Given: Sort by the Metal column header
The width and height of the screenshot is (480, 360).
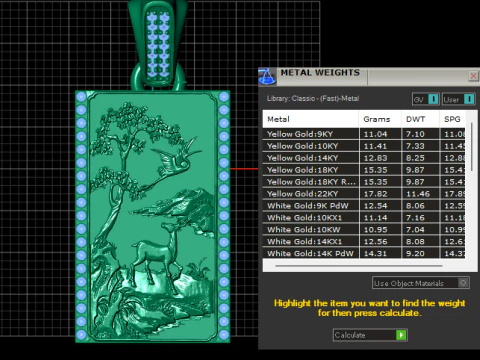Looking at the screenshot, I should pos(311,119).
